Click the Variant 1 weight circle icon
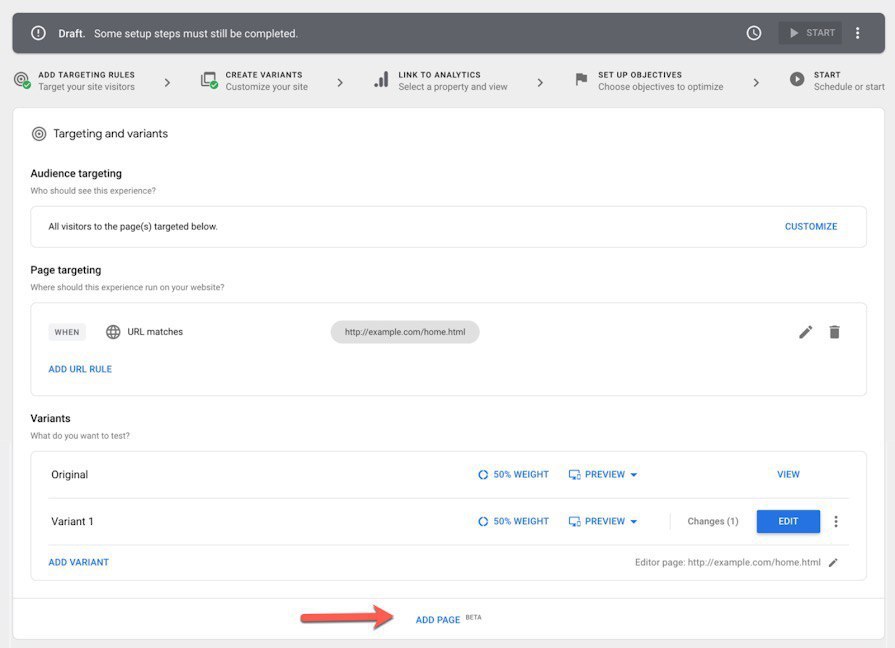The image size is (895, 648). point(483,521)
